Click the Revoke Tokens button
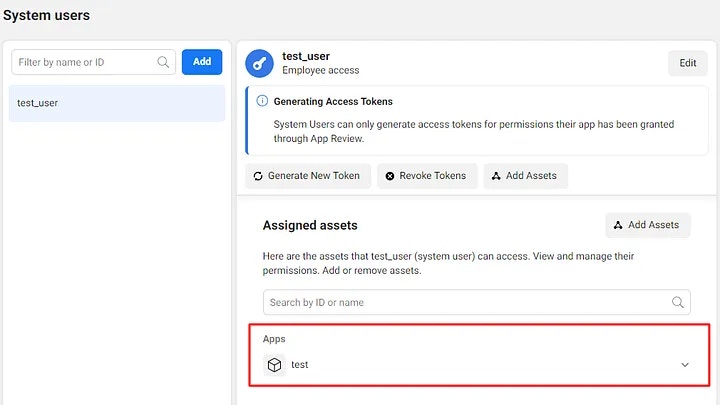Viewport: 720px width, 405px height. (x=427, y=176)
